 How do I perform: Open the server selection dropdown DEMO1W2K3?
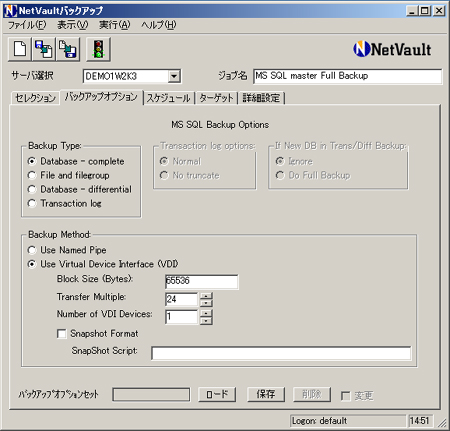point(174,76)
